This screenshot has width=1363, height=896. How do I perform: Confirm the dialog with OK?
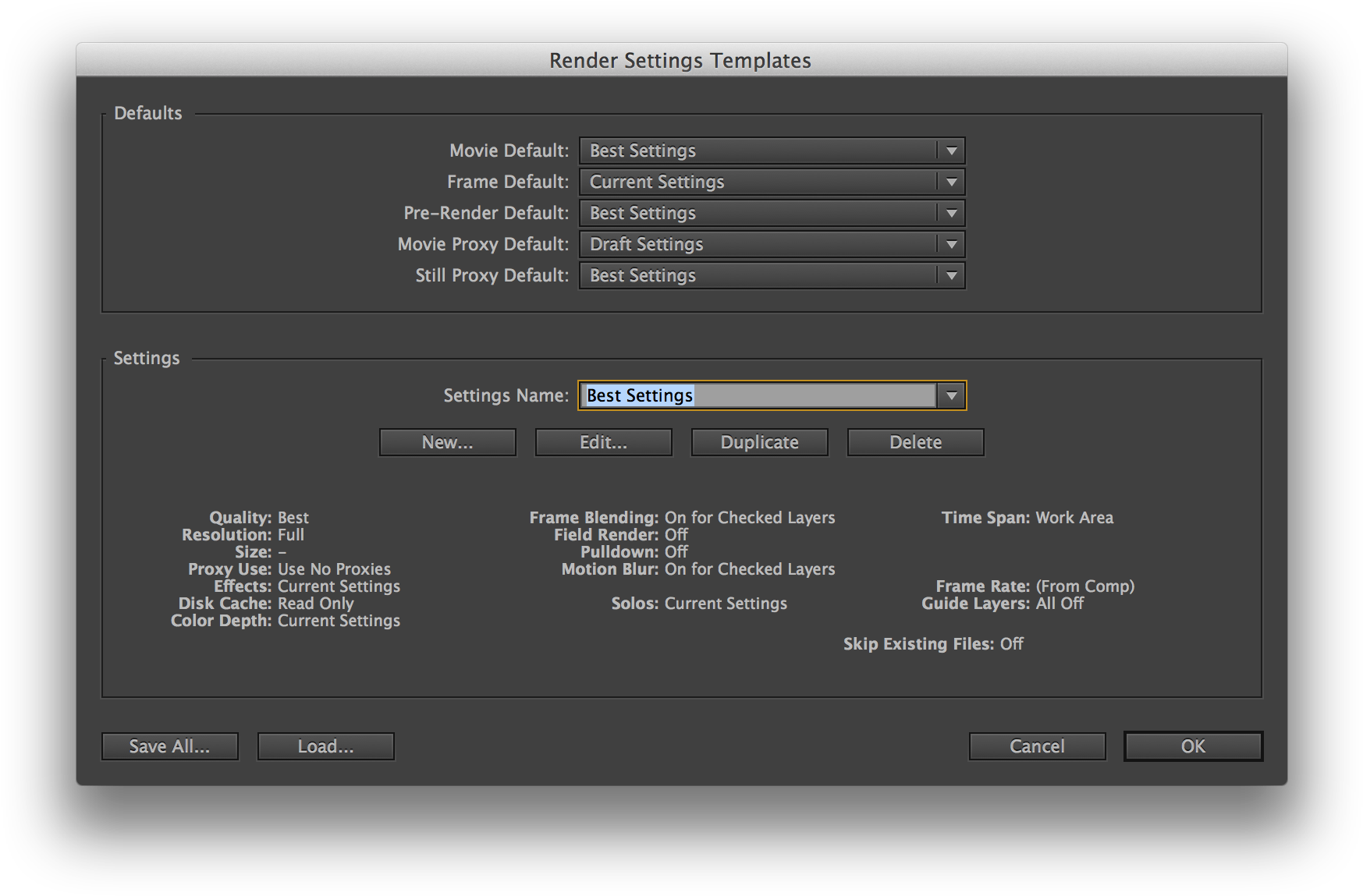point(1193,746)
